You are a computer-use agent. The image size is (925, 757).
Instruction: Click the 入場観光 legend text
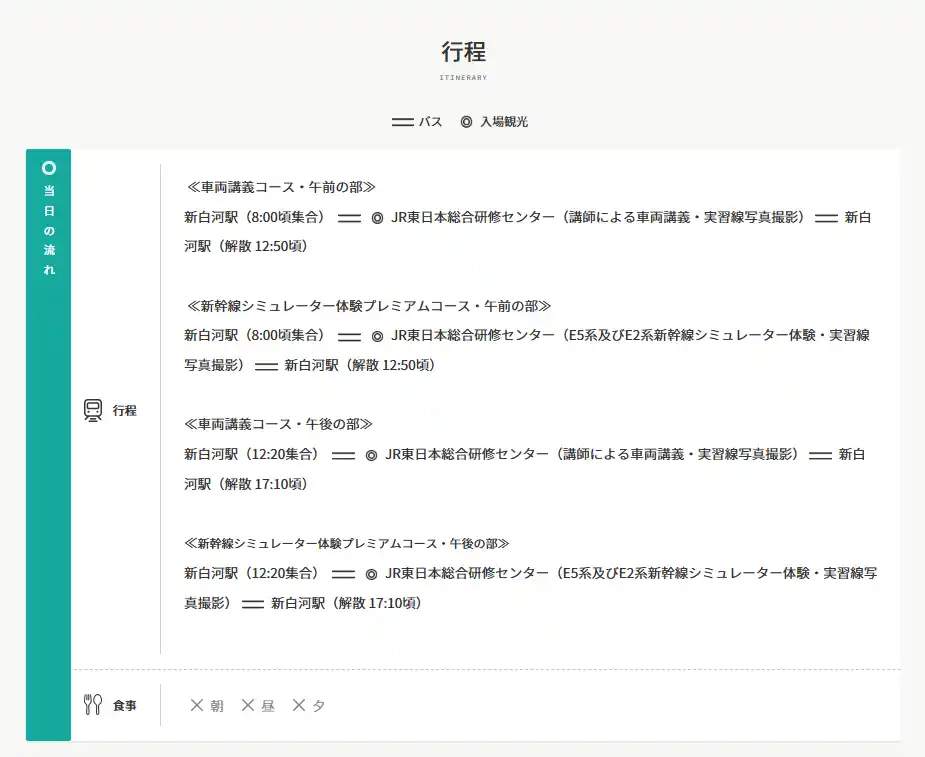tap(504, 122)
